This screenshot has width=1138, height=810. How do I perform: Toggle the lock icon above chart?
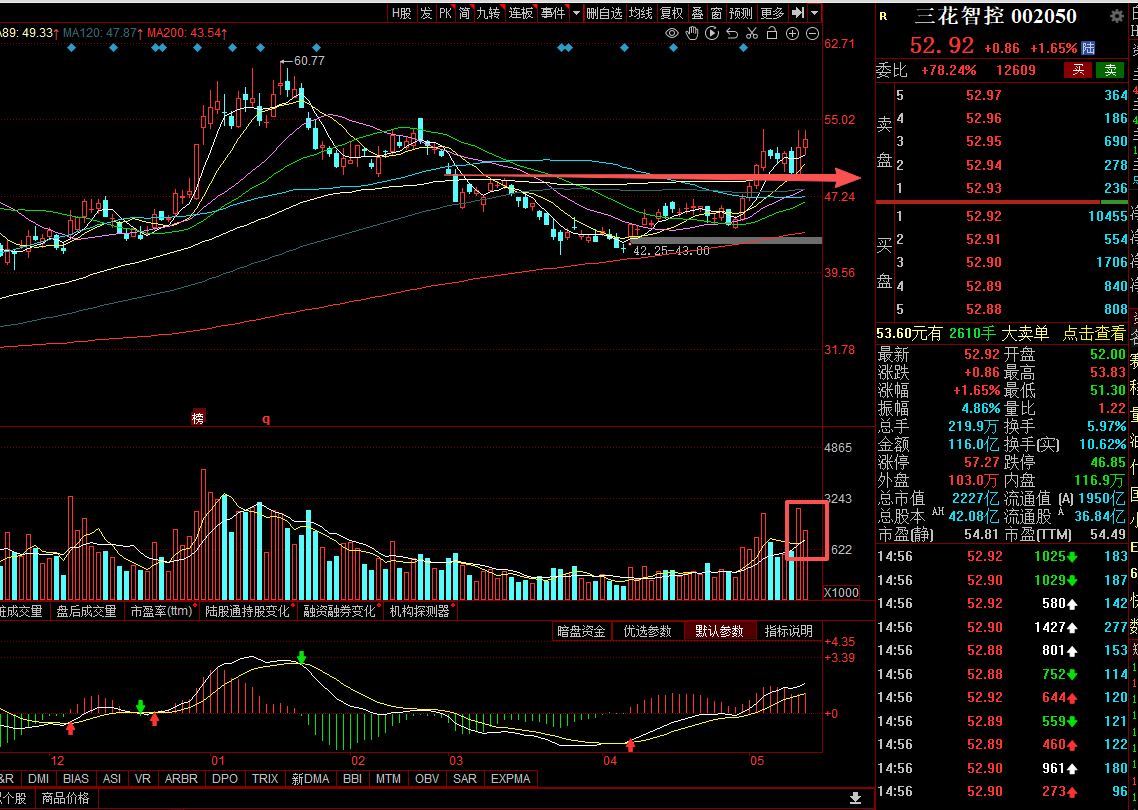(x=772, y=33)
